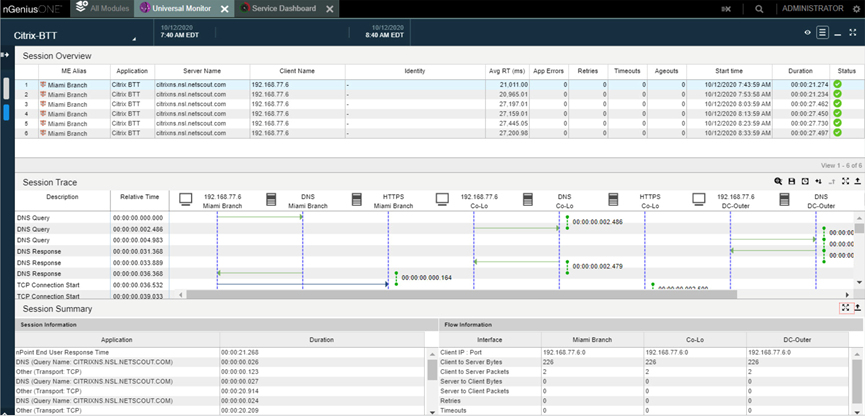Maximize the Session Trace panel

(x=845, y=181)
